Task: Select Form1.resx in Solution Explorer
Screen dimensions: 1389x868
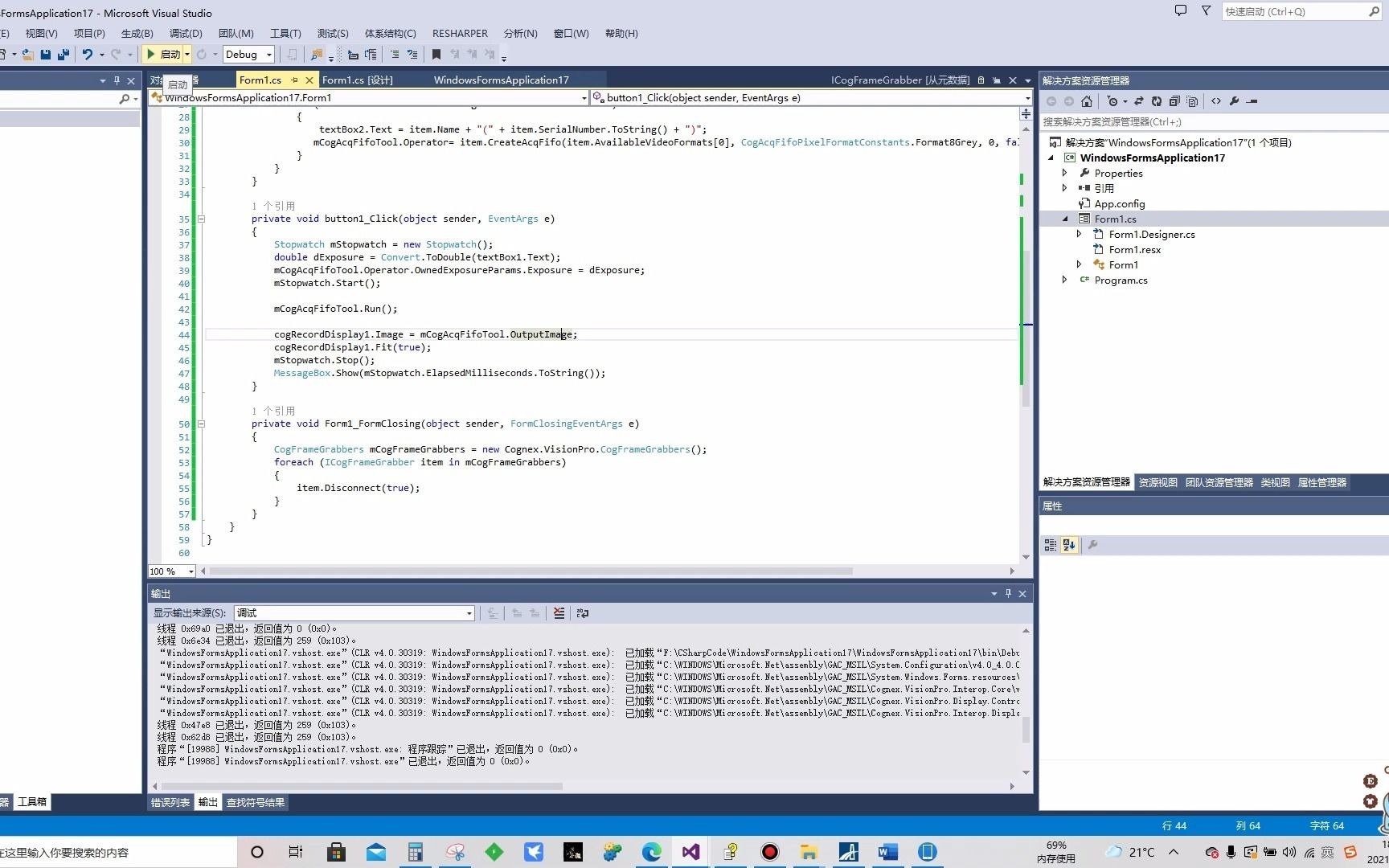Action: [1134, 249]
